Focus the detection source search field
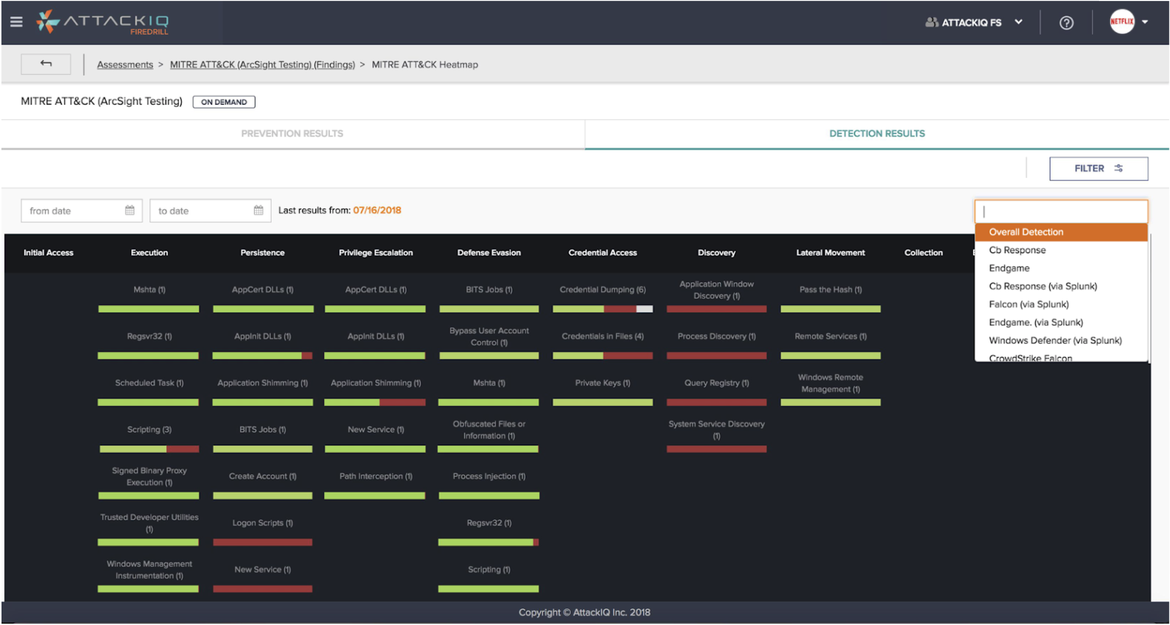 click(x=1060, y=211)
